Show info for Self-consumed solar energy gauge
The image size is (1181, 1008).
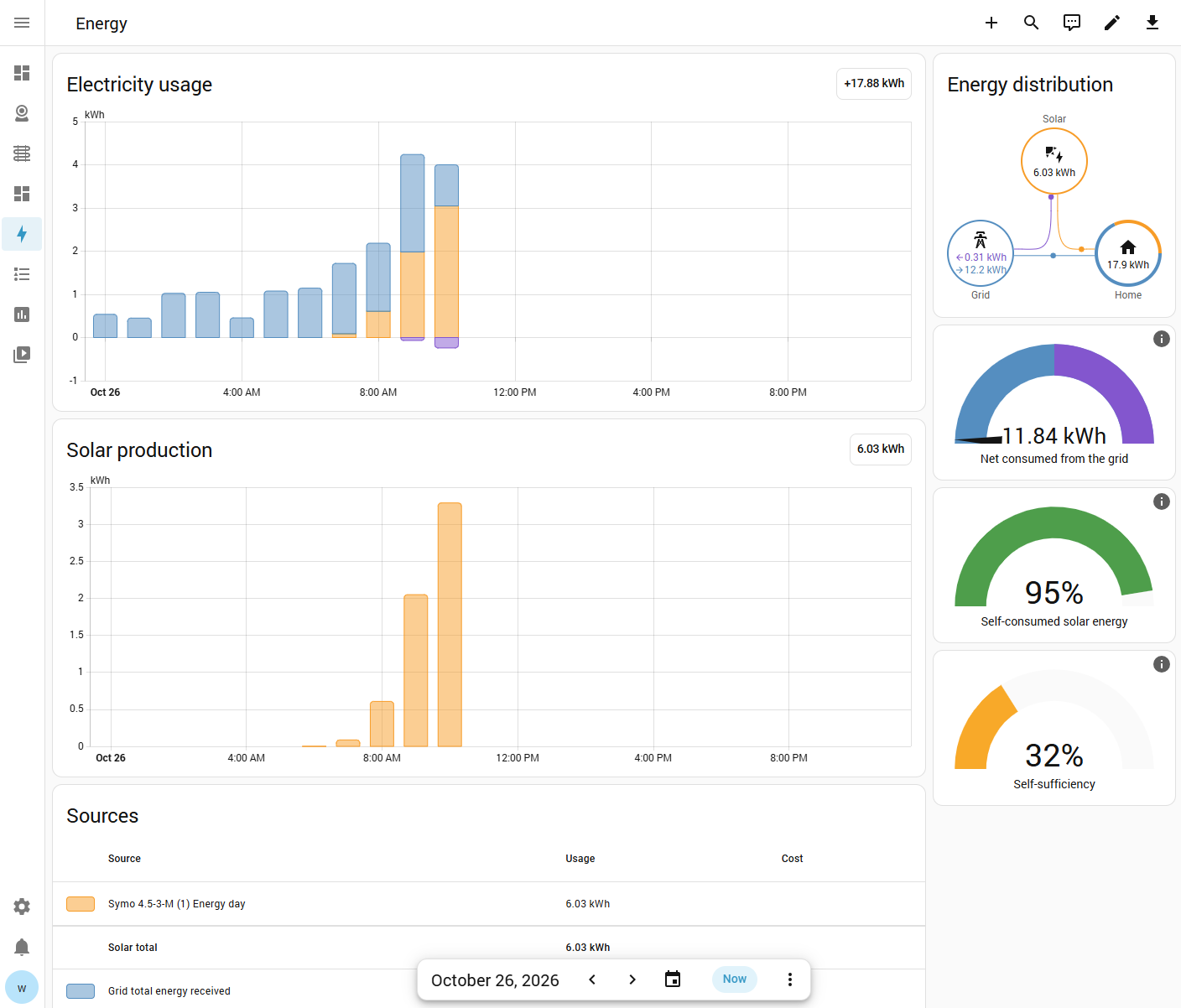[x=1162, y=501]
